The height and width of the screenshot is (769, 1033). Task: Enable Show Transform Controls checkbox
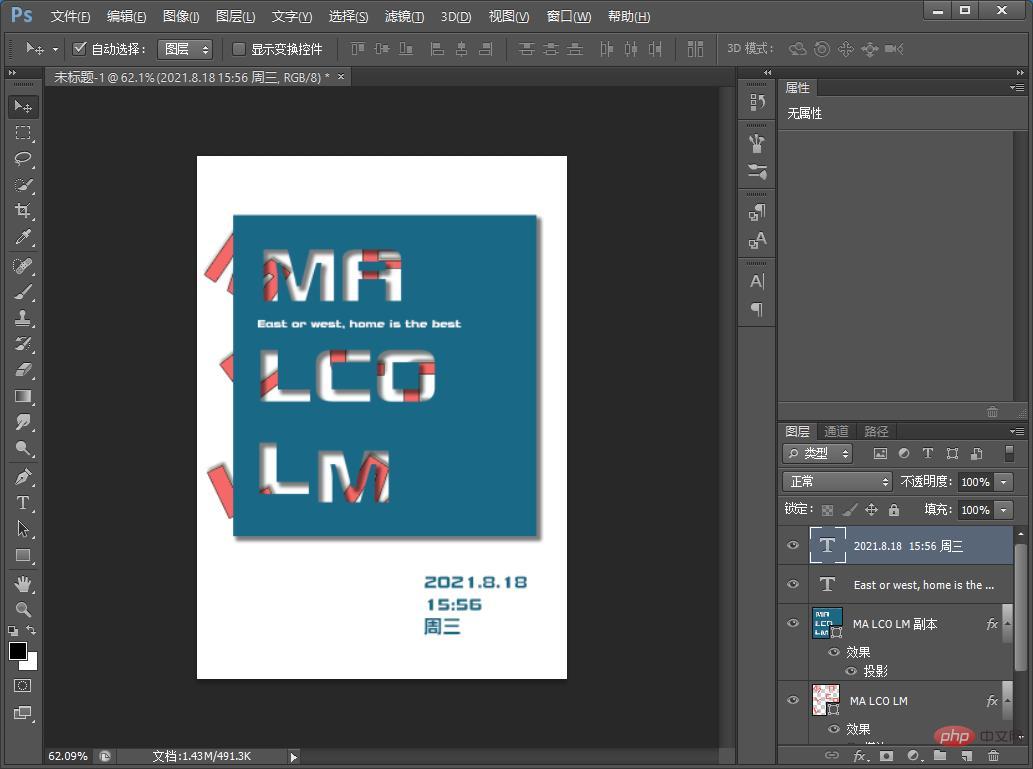click(239, 49)
